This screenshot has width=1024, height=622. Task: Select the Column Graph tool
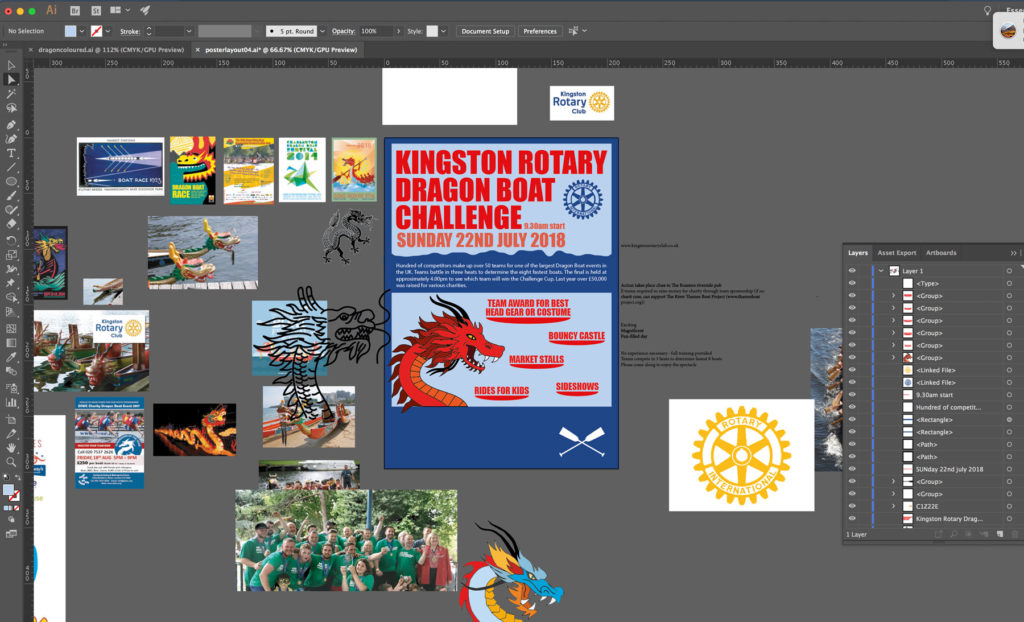tap(11, 402)
